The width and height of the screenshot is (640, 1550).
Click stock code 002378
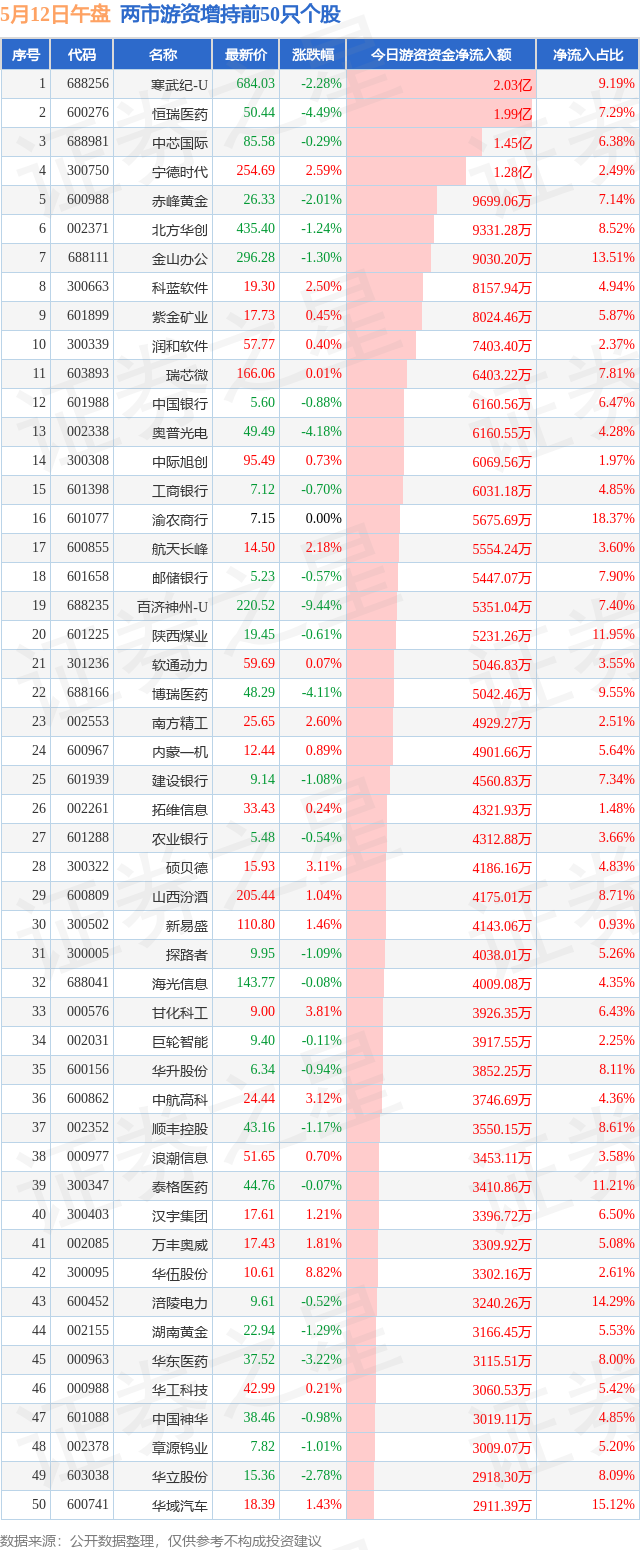88,1447
